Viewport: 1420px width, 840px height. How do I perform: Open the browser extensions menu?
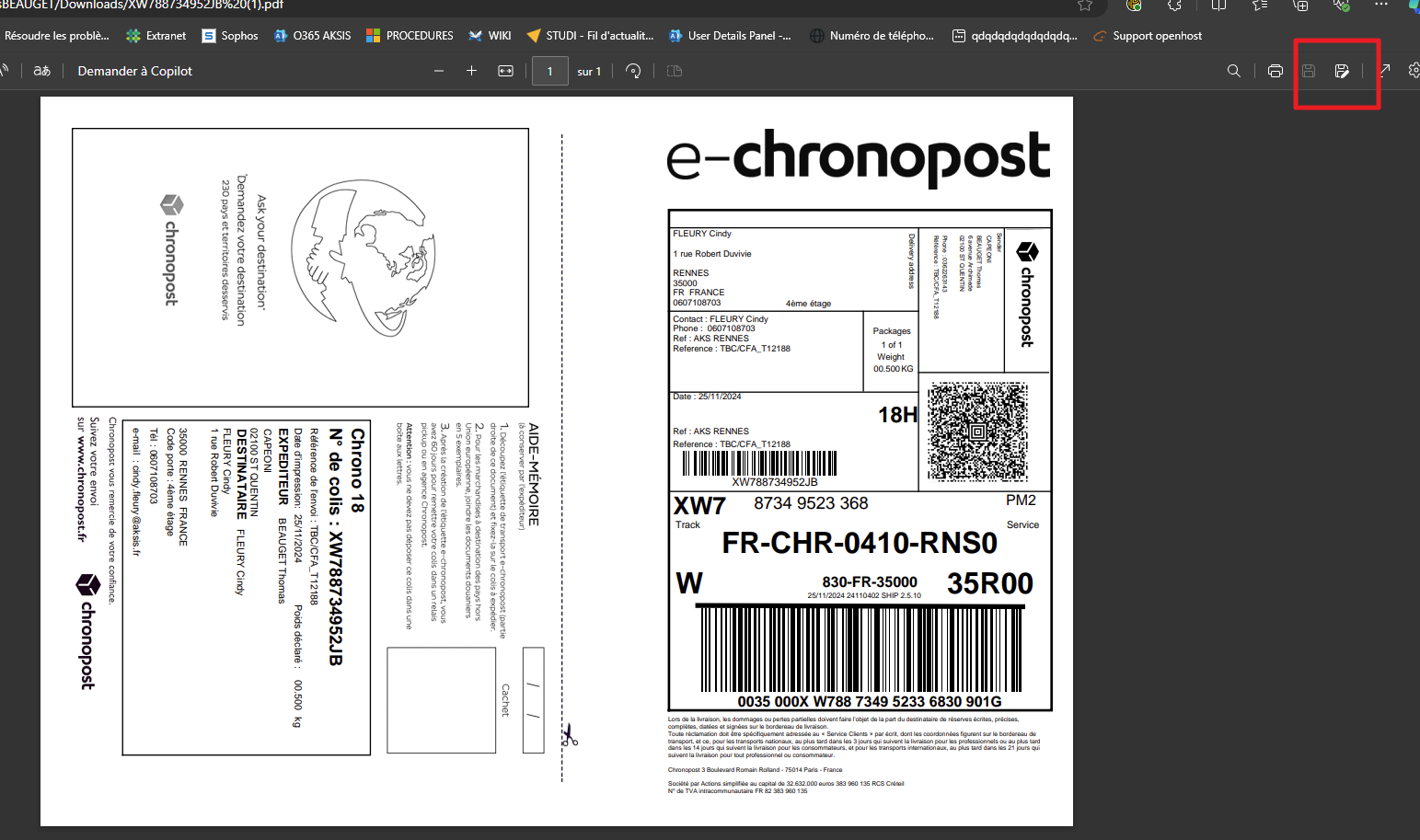coord(1174,5)
